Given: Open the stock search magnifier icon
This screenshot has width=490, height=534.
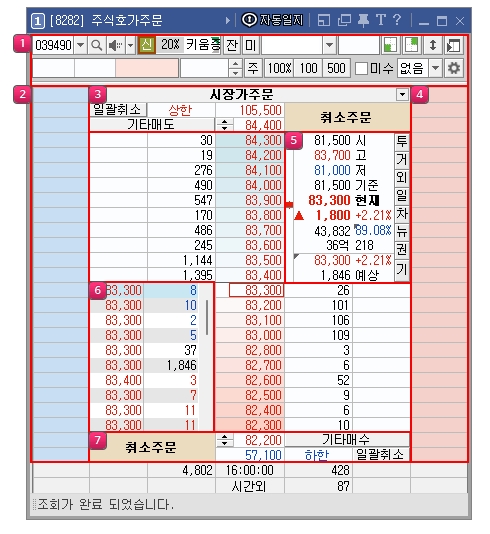Looking at the screenshot, I should 97,45.
